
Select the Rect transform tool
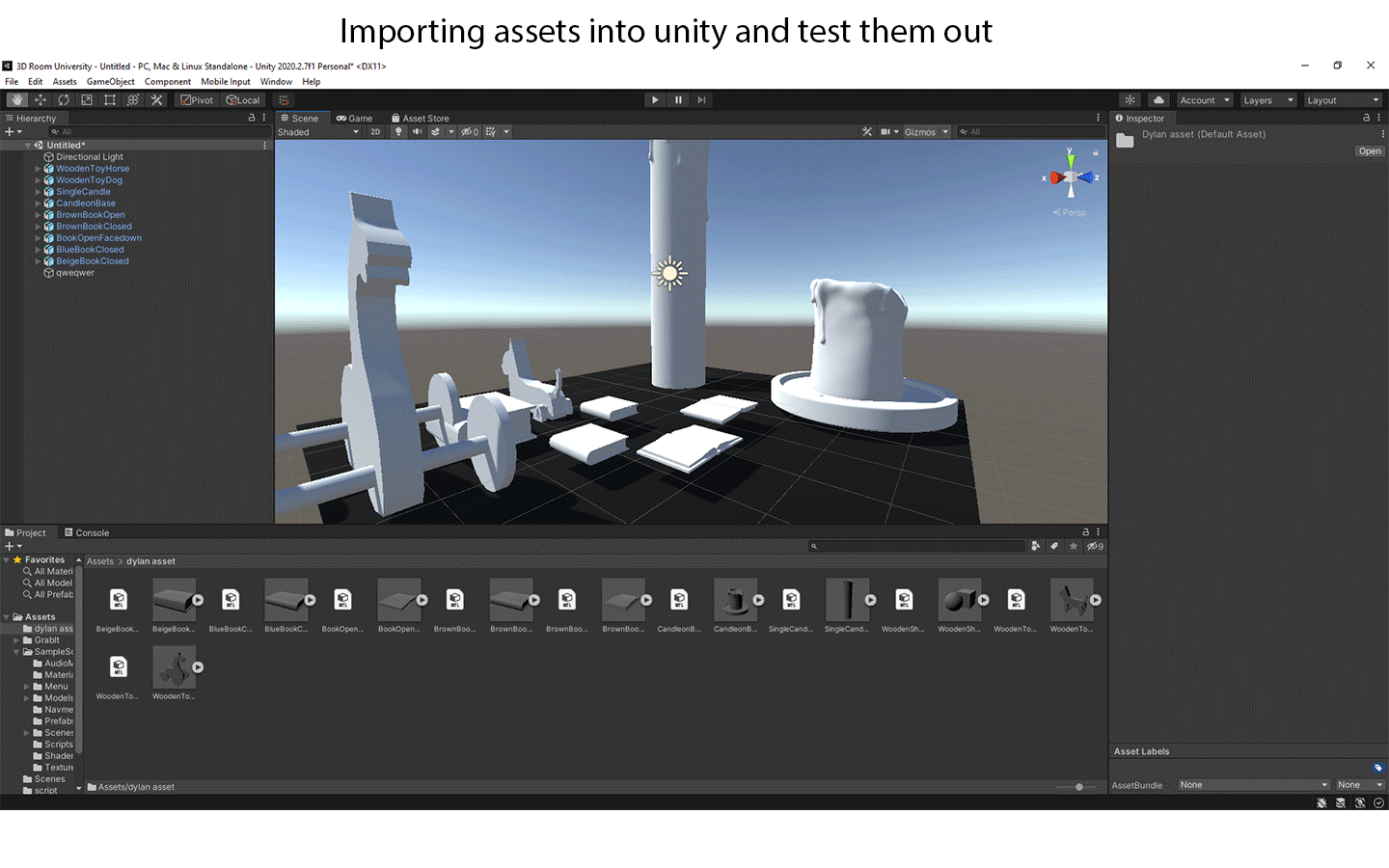click(x=110, y=100)
